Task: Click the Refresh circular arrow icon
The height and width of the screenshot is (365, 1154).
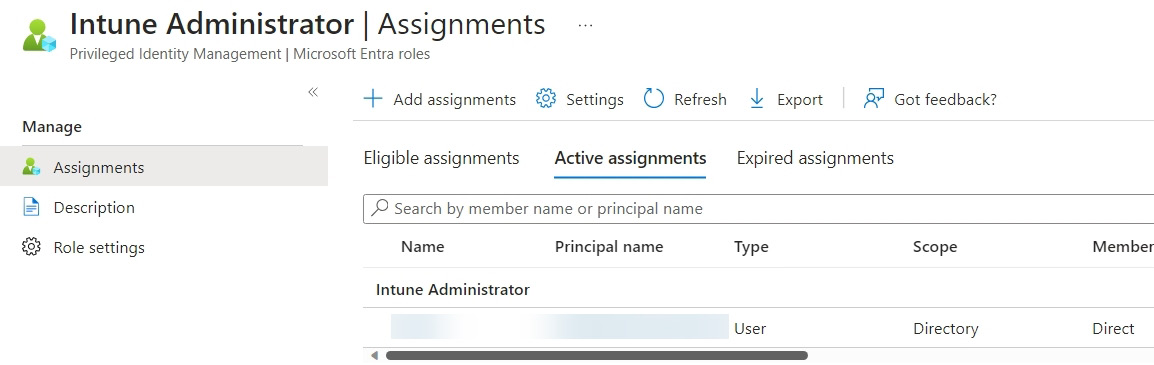Action: (654, 99)
